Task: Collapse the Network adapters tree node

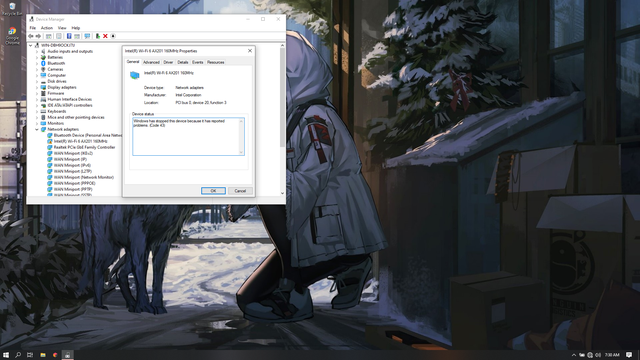Action: pos(37,129)
